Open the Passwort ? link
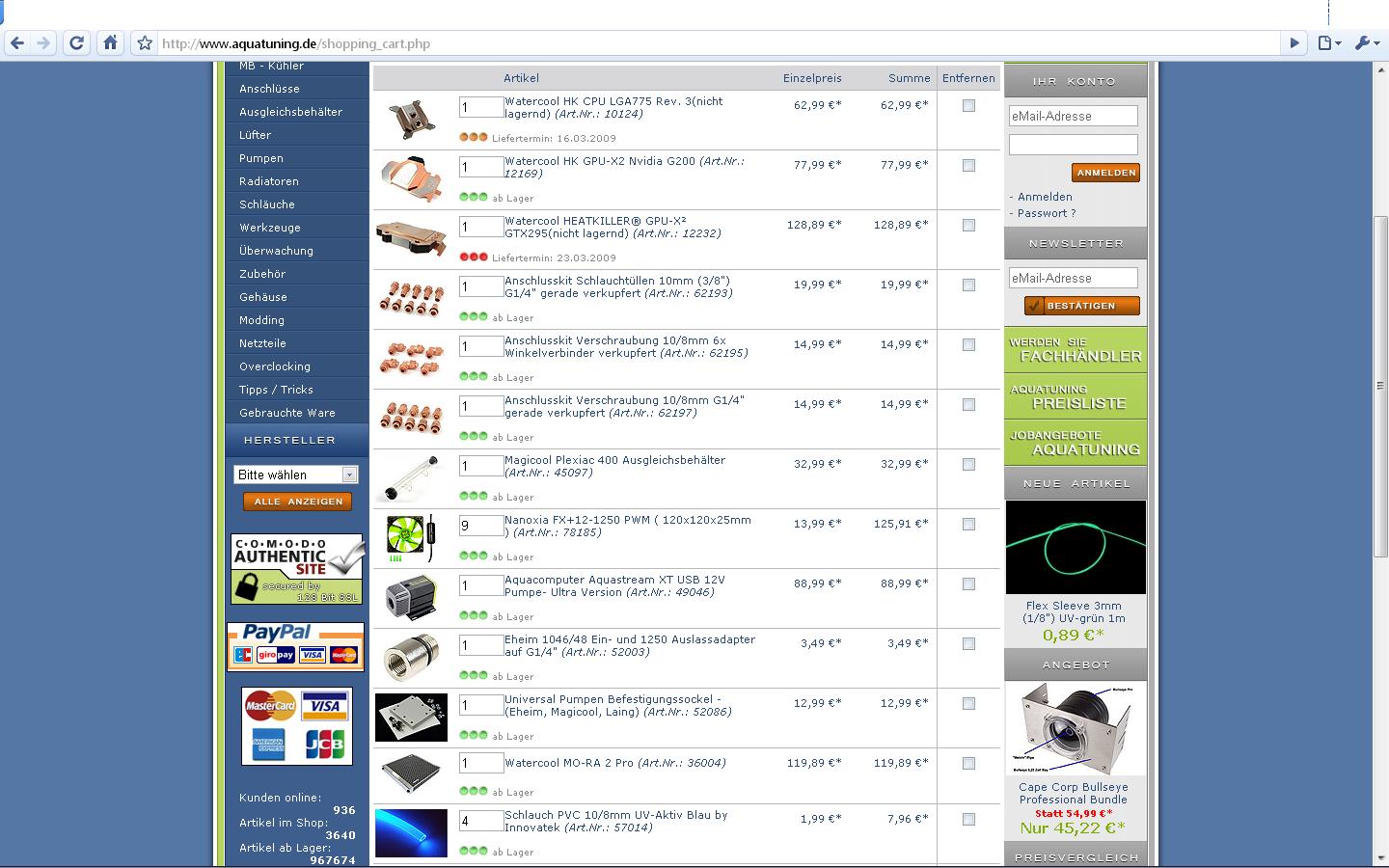Screen dimensions: 1389x868 pyautogui.click(x=1047, y=213)
